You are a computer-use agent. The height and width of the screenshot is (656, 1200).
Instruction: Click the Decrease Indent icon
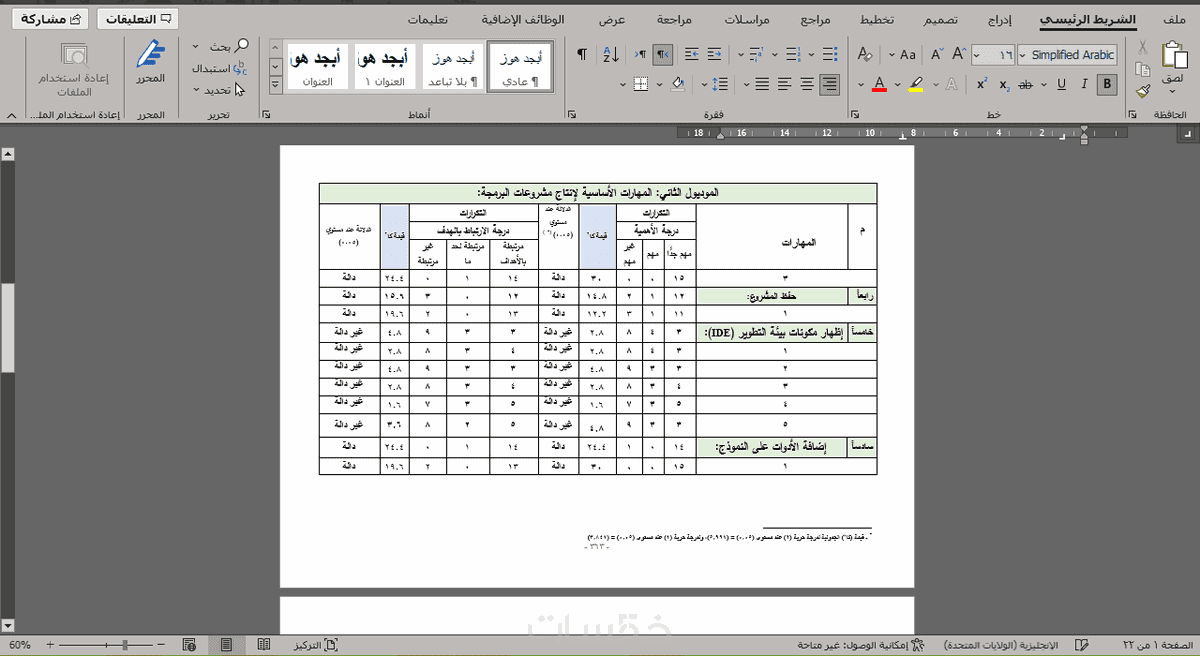pos(713,54)
